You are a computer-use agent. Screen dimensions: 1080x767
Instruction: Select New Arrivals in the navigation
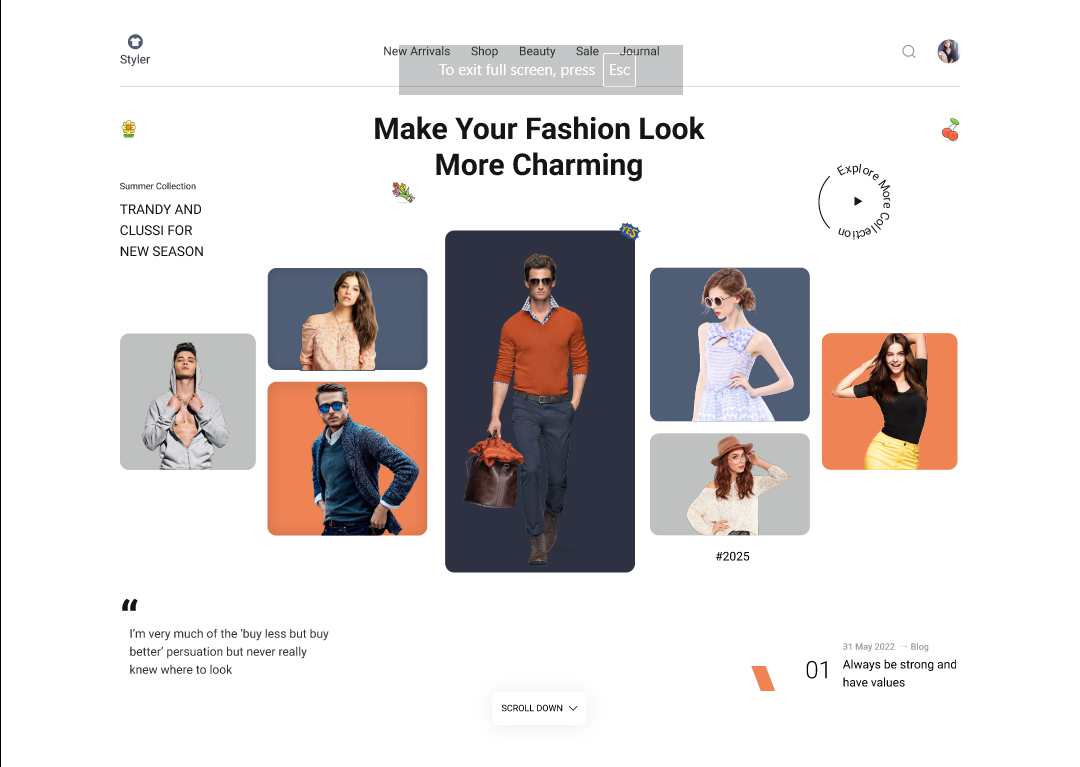pyautogui.click(x=417, y=51)
